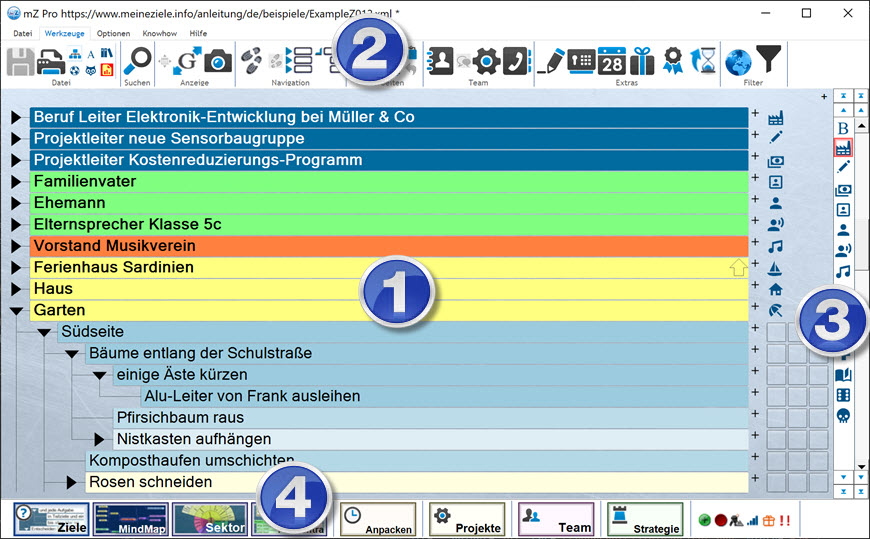Click the telephone icon in Team group
This screenshot has width=870, height=539.
point(516,61)
